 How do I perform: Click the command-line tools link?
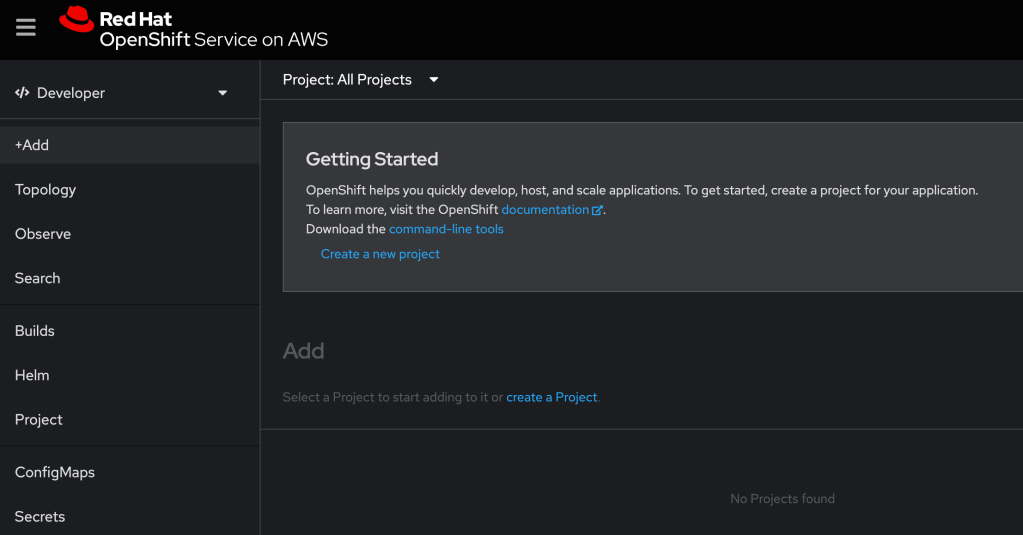coord(446,229)
